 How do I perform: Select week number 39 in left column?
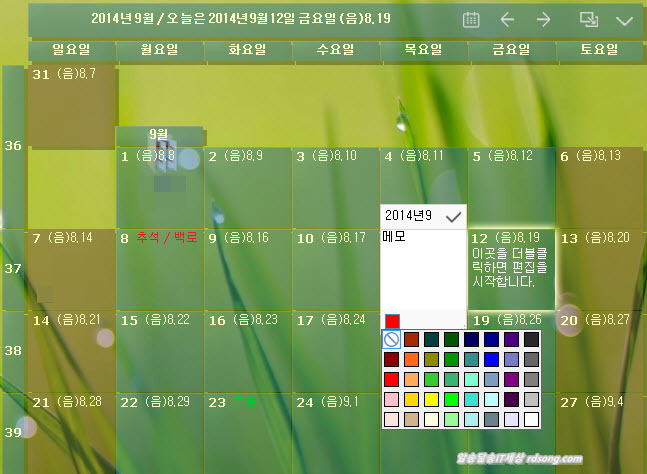[x=13, y=432]
